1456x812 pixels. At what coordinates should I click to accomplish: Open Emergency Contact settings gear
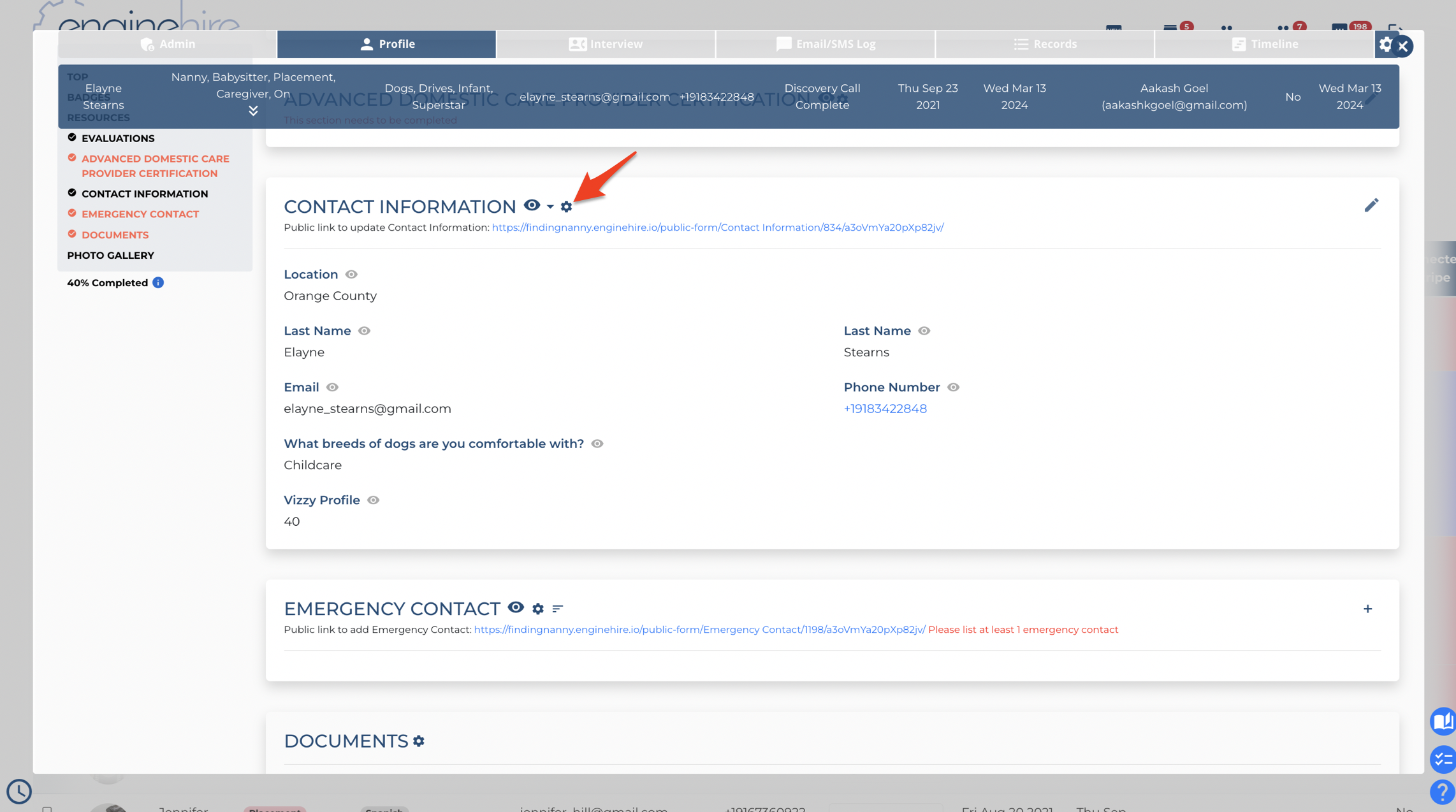tap(538, 609)
